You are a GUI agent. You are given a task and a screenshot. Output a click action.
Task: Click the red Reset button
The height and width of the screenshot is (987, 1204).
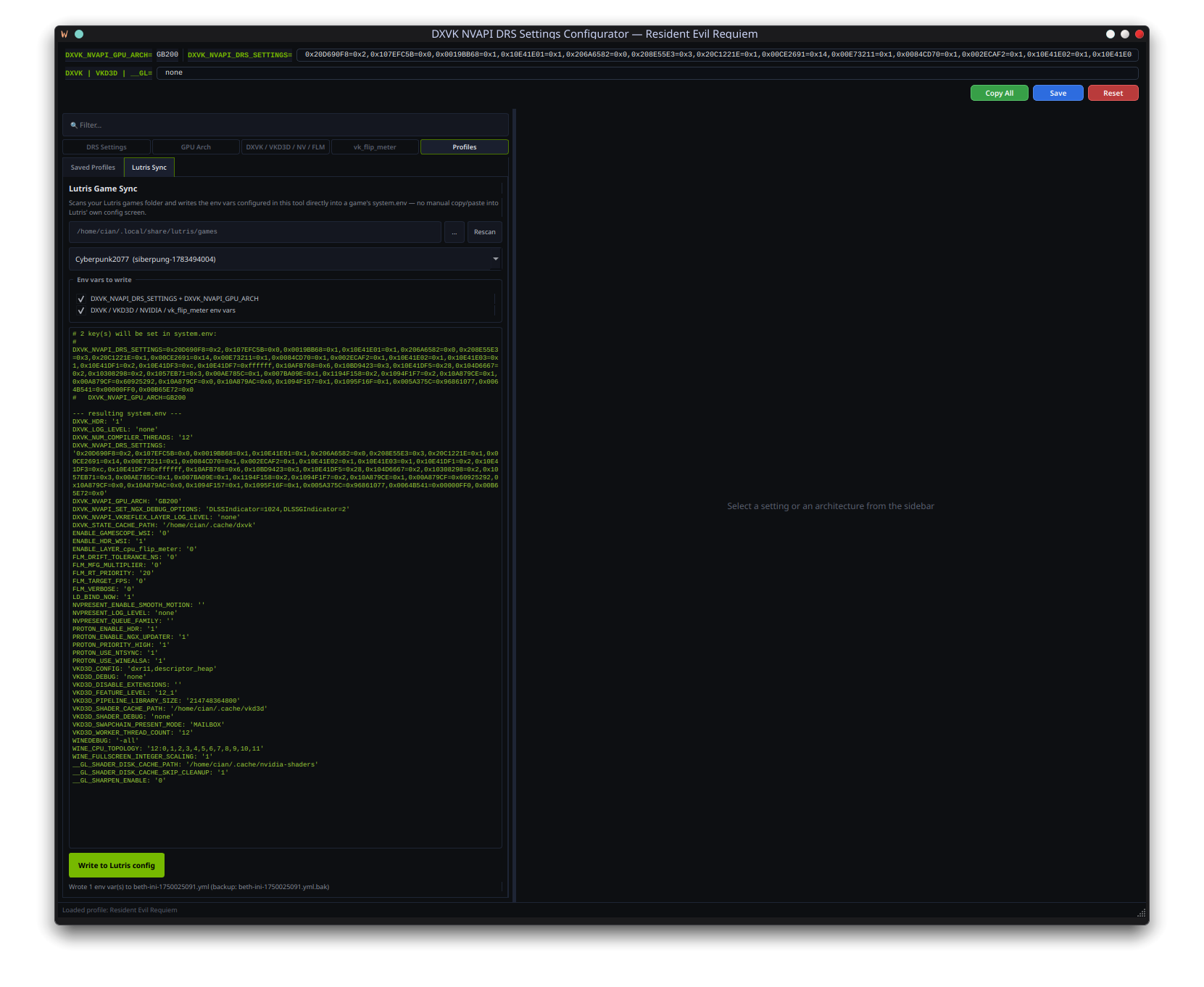1113,93
